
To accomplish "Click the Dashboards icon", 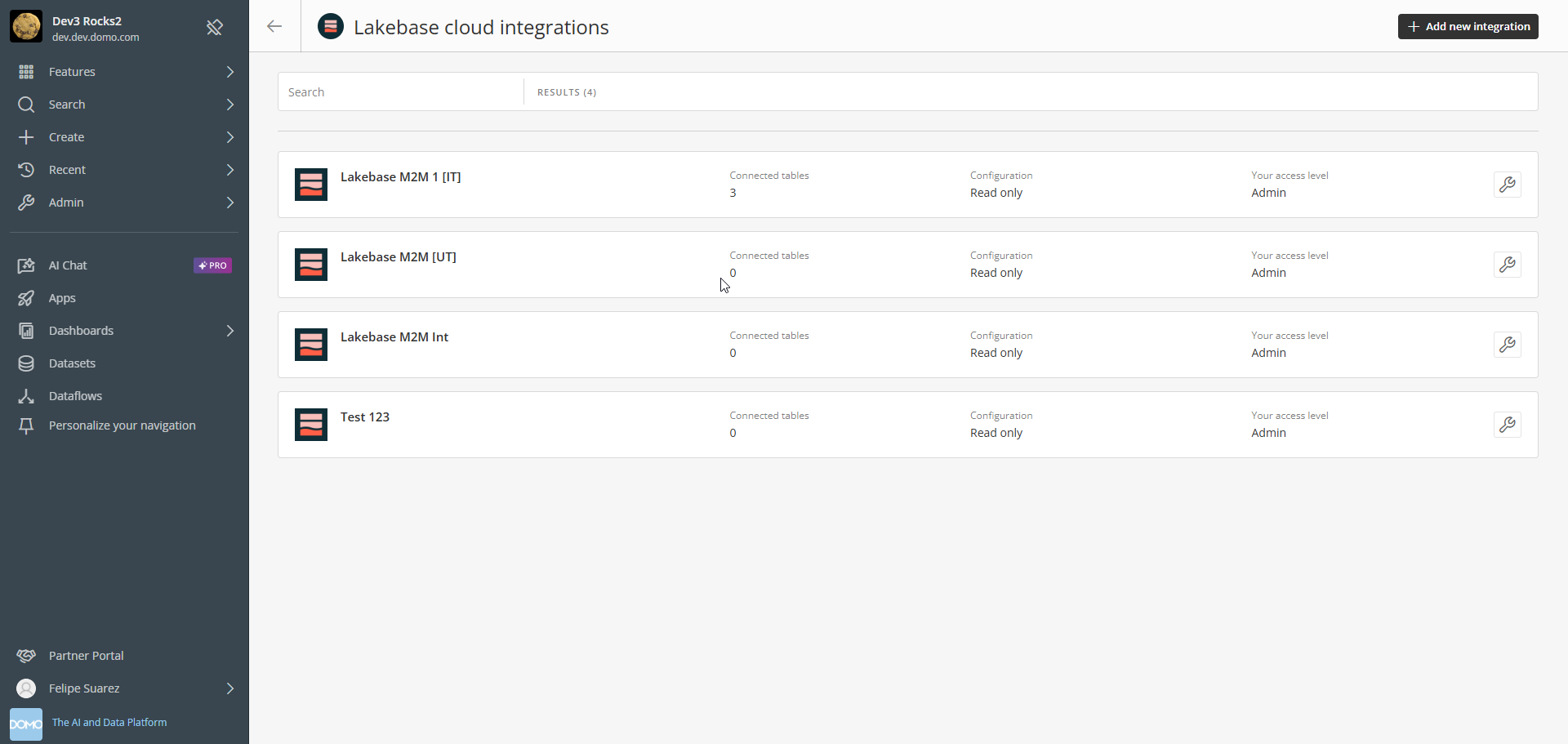I will click(26, 331).
